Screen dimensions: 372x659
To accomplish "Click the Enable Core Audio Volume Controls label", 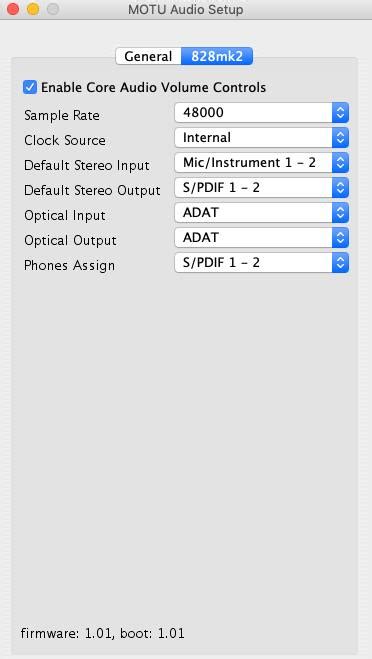I will (x=153, y=87).
